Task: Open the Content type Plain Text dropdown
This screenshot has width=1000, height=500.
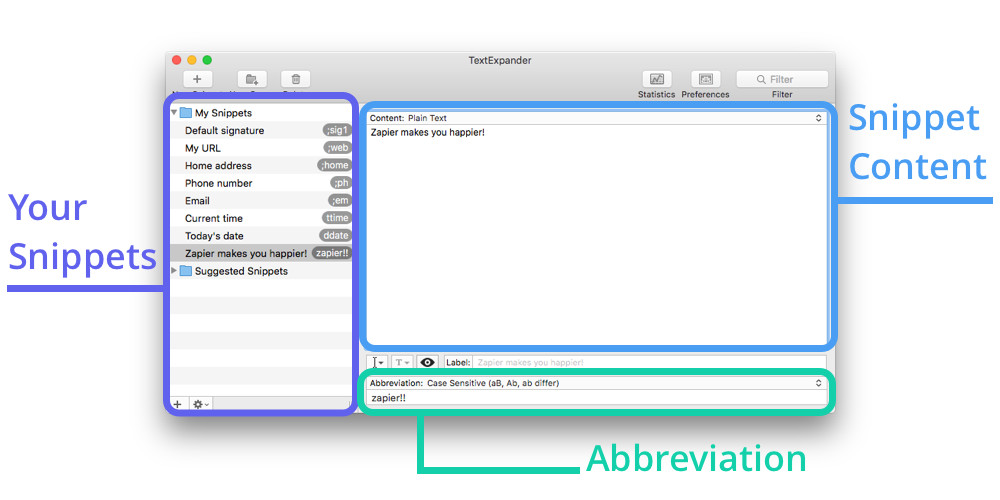Action: tap(597, 118)
